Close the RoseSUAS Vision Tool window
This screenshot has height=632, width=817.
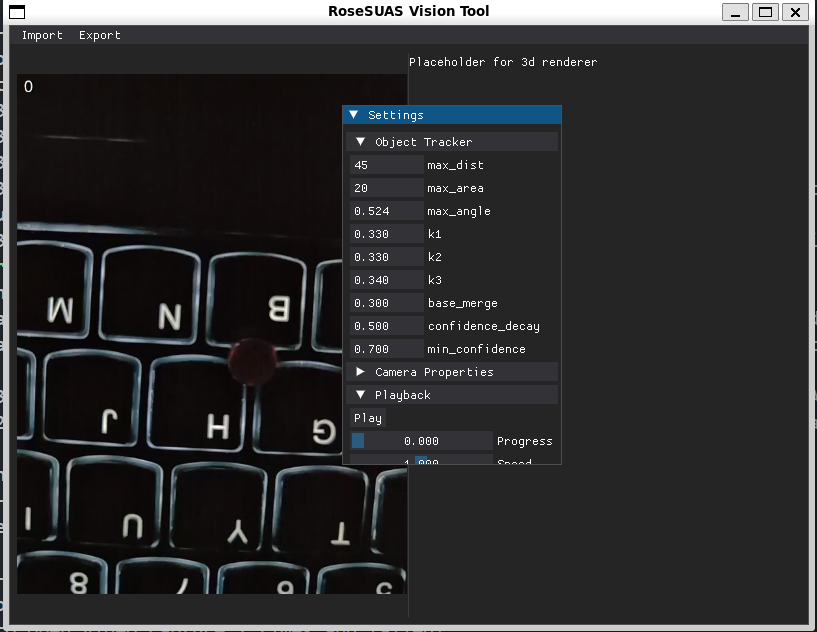(795, 11)
